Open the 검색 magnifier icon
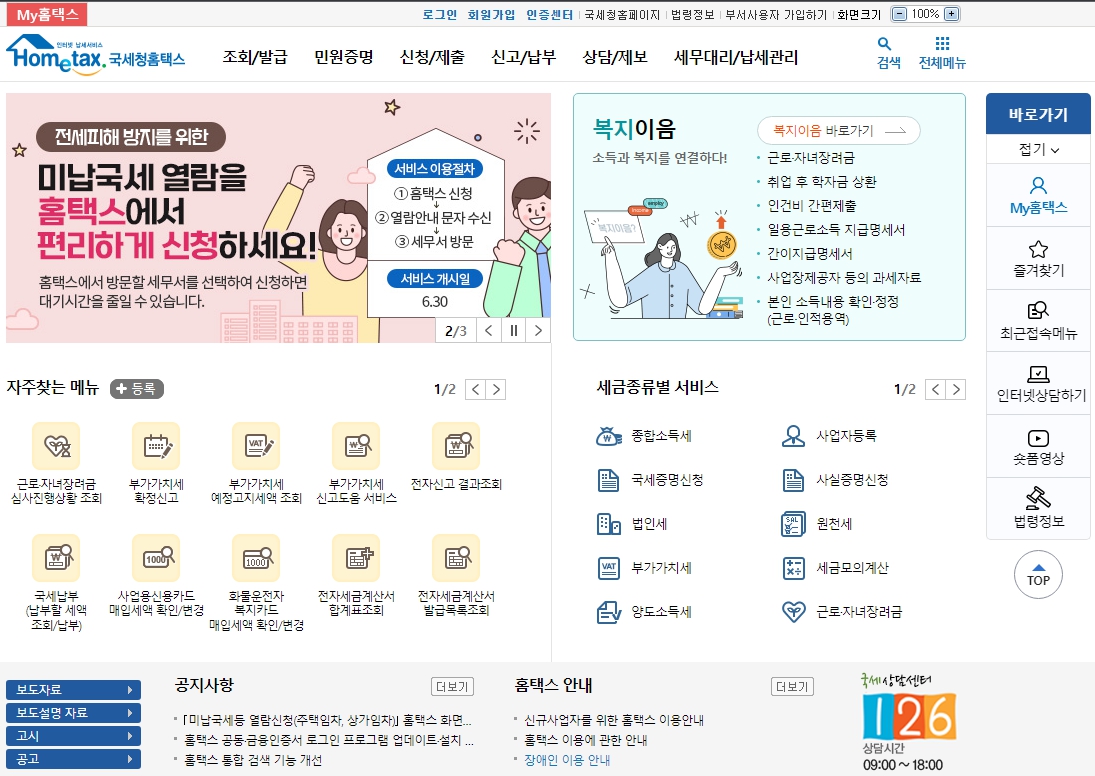This screenshot has width=1095, height=776. coord(884,43)
